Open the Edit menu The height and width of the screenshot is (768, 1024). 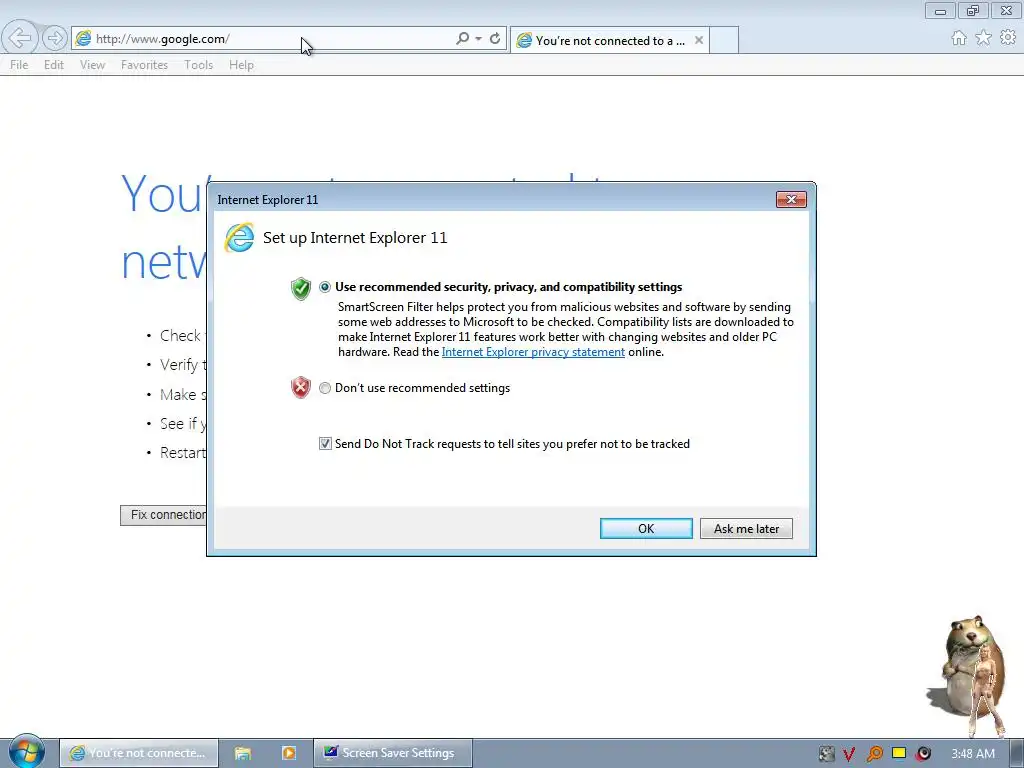click(x=54, y=65)
